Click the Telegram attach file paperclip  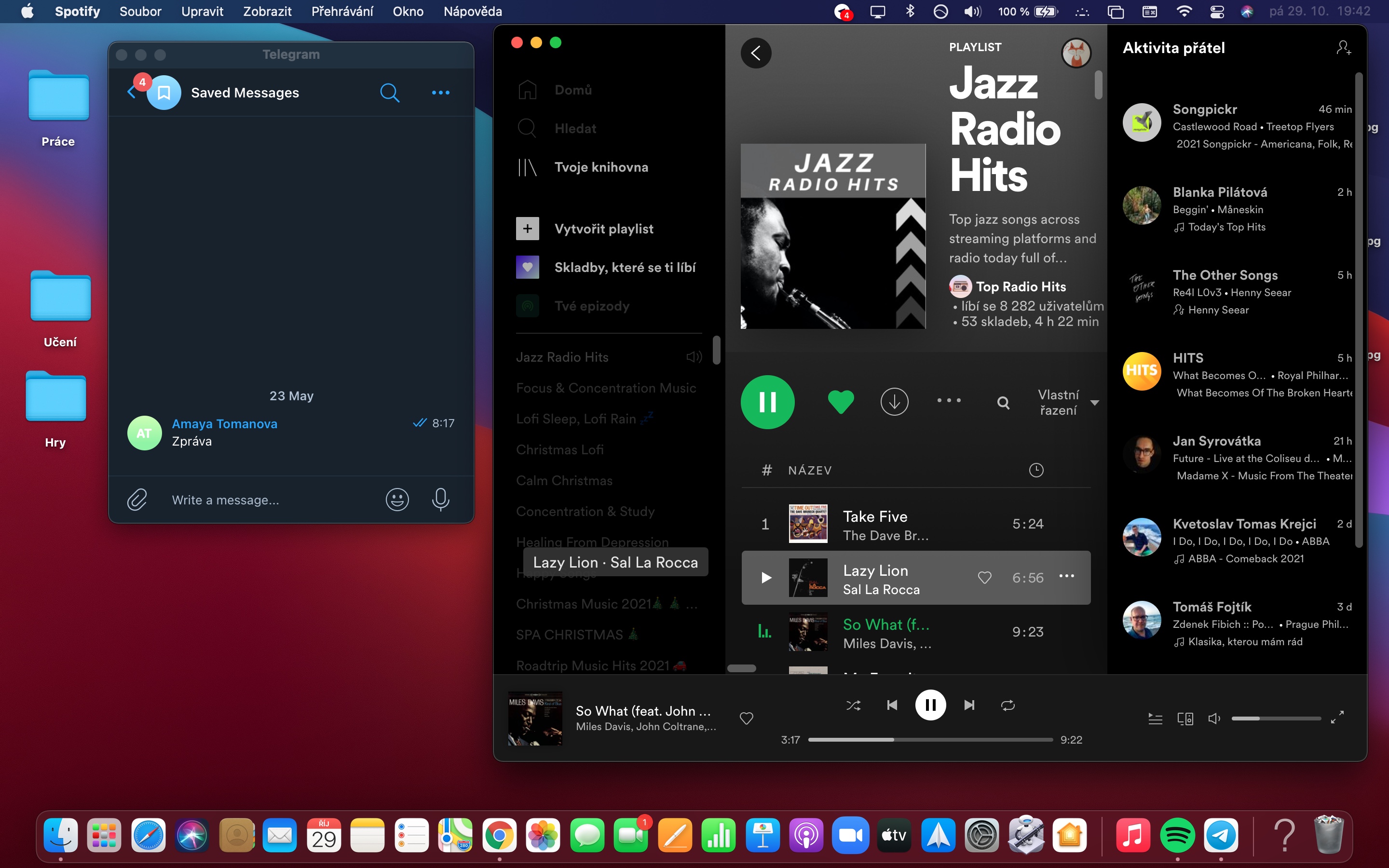tap(137, 500)
